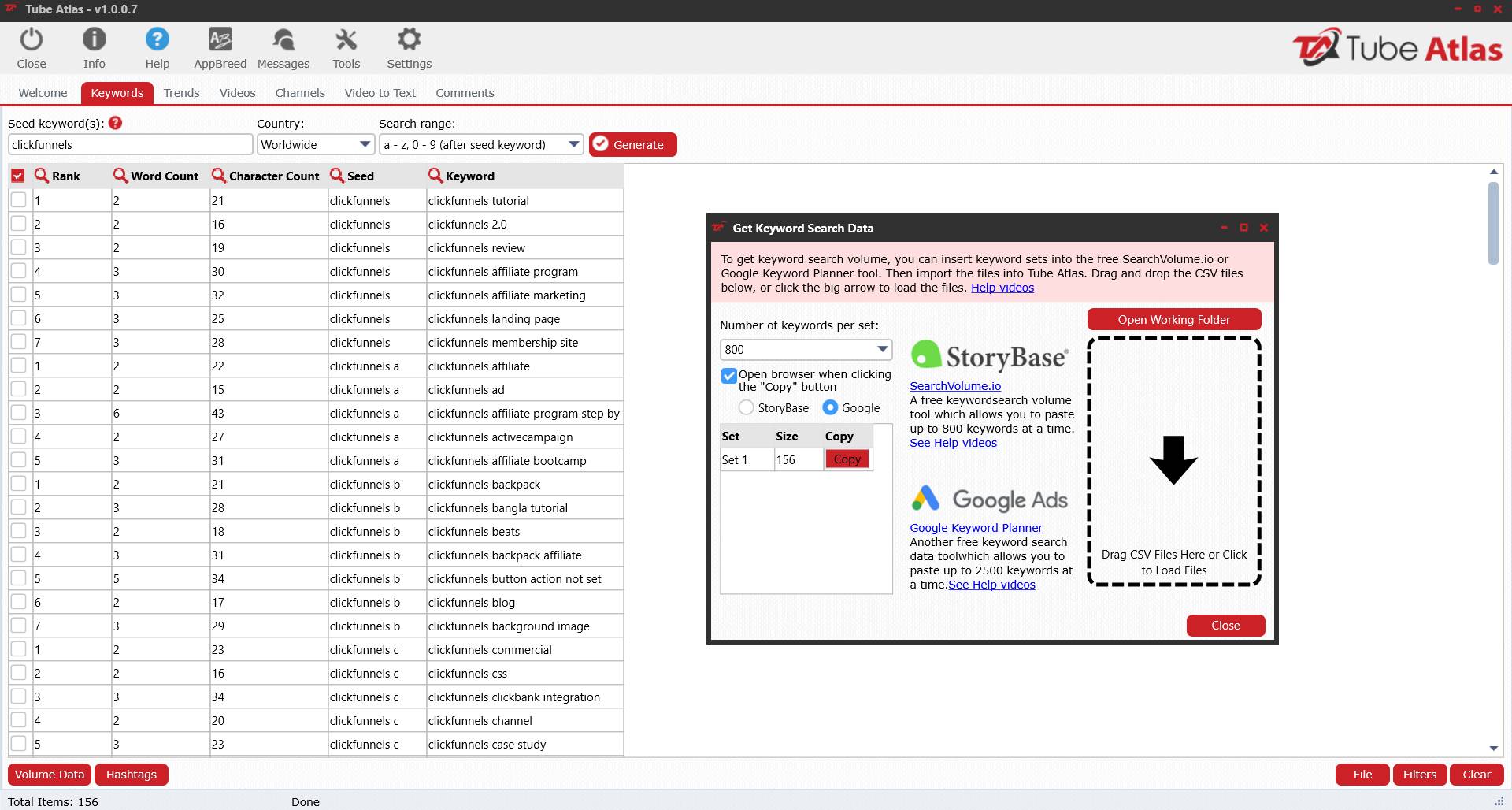Open the Country dropdown showing Worldwide
1512x810 pixels.
point(316,144)
